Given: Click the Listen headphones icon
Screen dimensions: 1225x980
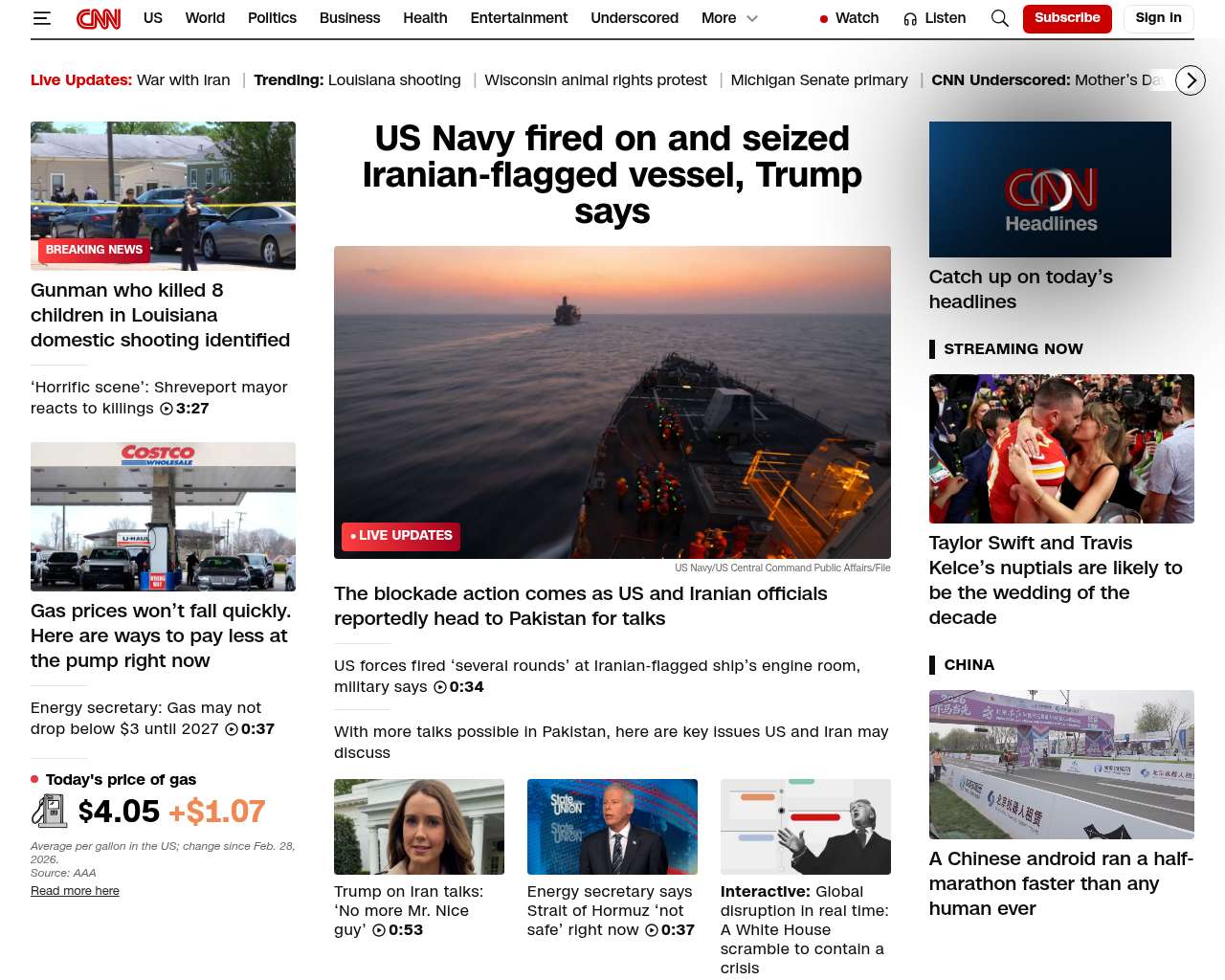Looking at the screenshot, I should coord(910,18).
